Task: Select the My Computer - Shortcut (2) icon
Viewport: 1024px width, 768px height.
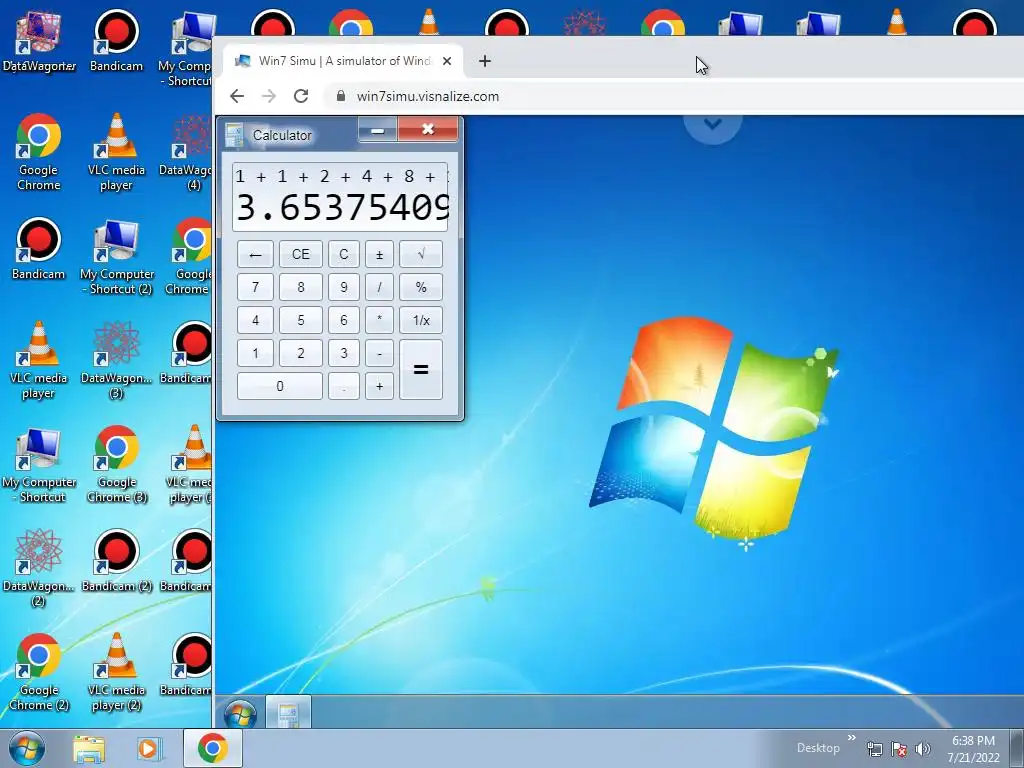Action: coord(117,256)
